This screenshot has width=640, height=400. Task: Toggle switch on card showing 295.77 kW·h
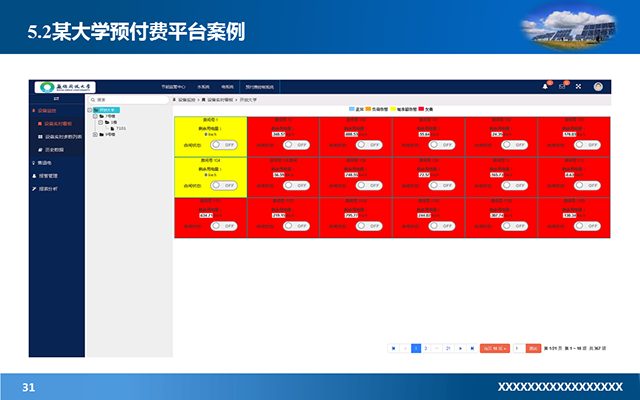(369, 226)
